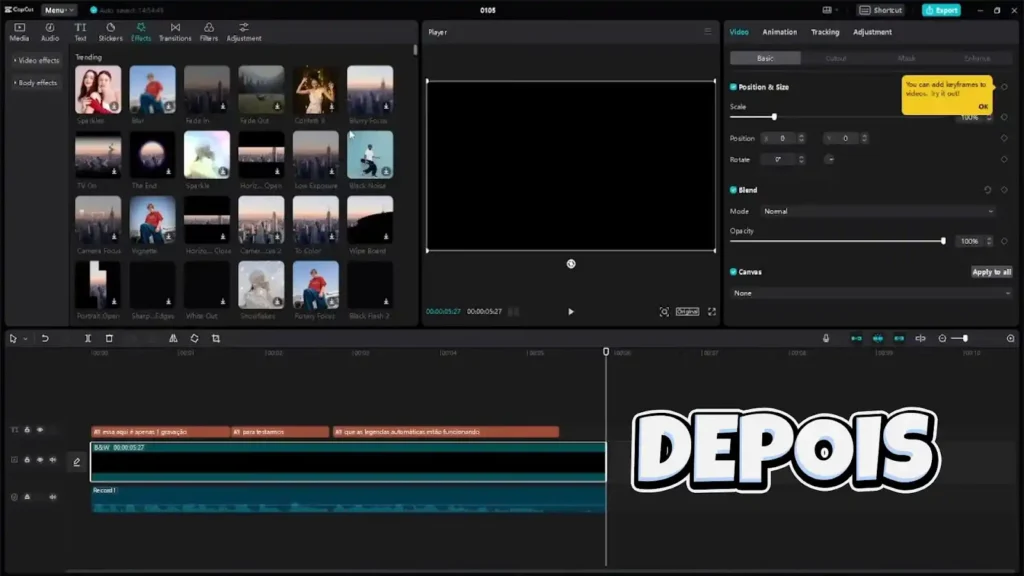Open the Filters panel
The image size is (1024, 576).
(x=209, y=32)
